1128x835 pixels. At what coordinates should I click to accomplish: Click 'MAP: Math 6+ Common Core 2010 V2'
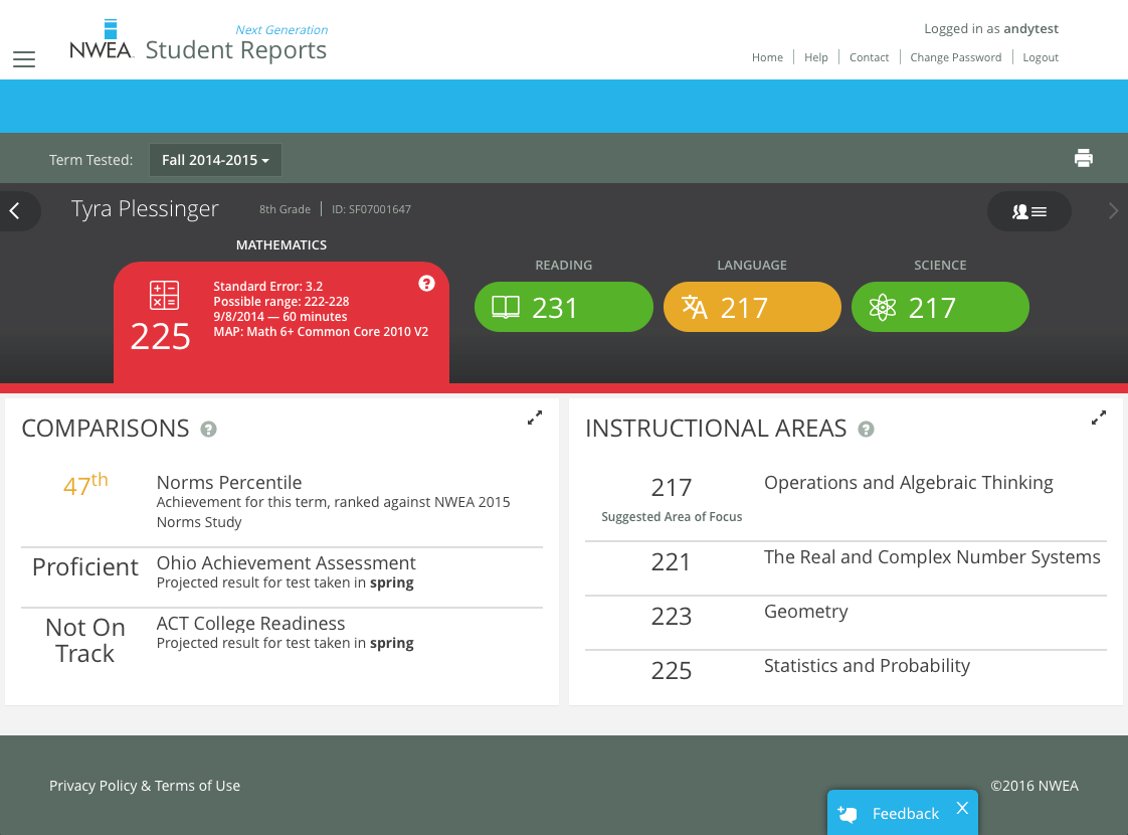coord(321,332)
